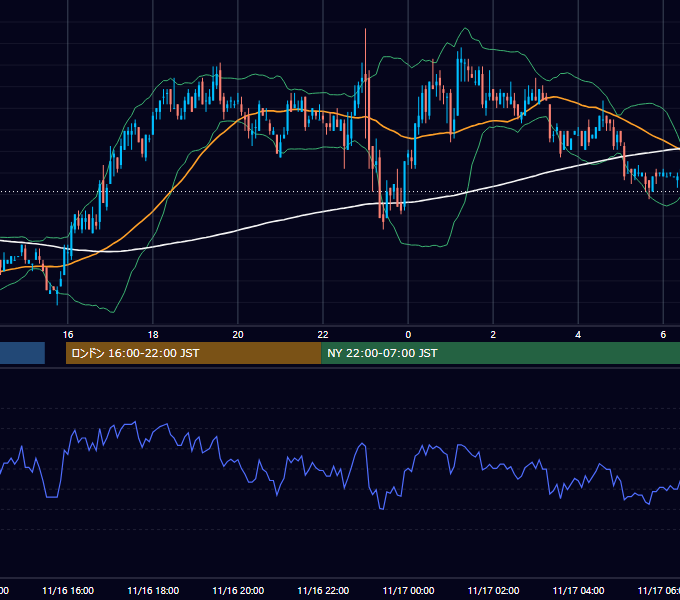Click the 11/16 18:00 date axis label
Viewport: 680px width, 600px height.
point(153,590)
